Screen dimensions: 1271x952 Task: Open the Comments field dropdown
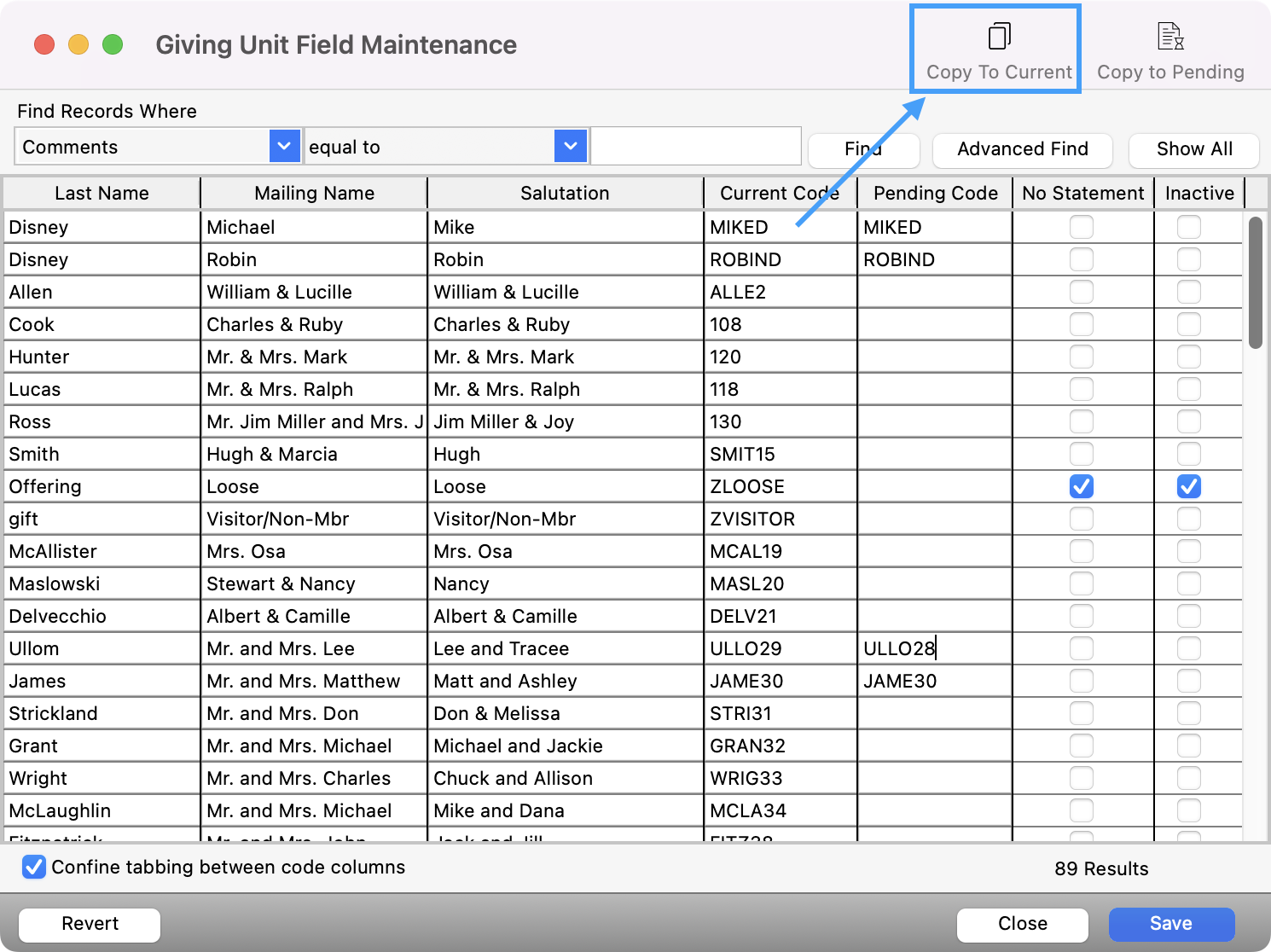pyautogui.click(x=284, y=147)
